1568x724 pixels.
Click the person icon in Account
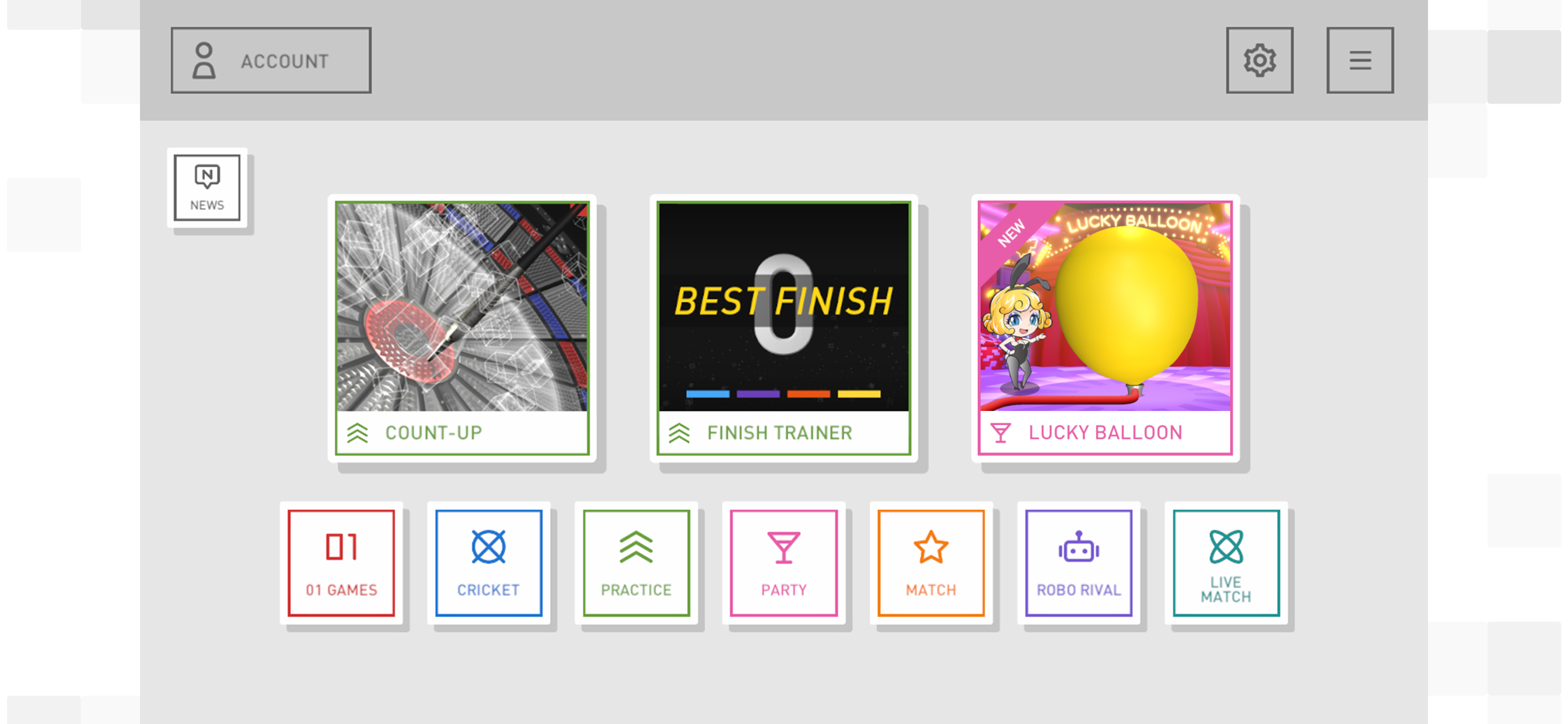coord(204,60)
